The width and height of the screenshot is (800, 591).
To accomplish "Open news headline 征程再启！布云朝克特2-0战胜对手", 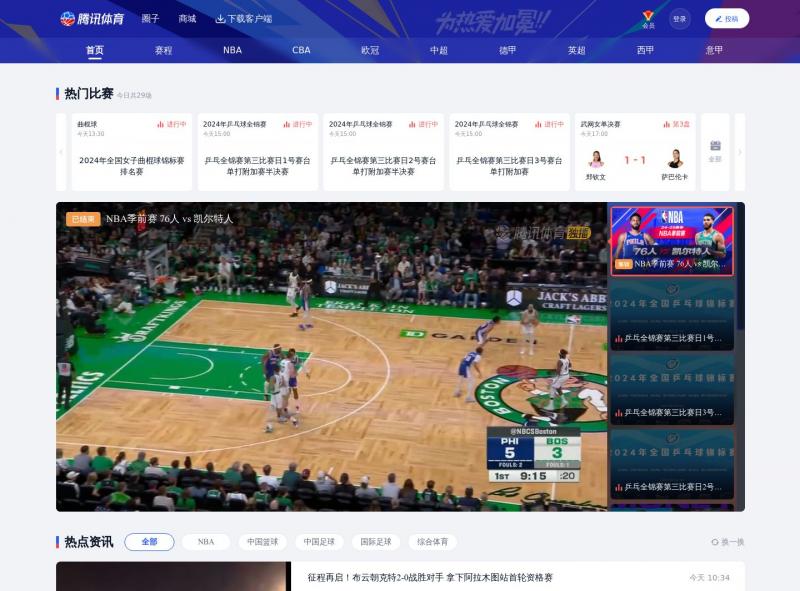I will tap(430, 578).
